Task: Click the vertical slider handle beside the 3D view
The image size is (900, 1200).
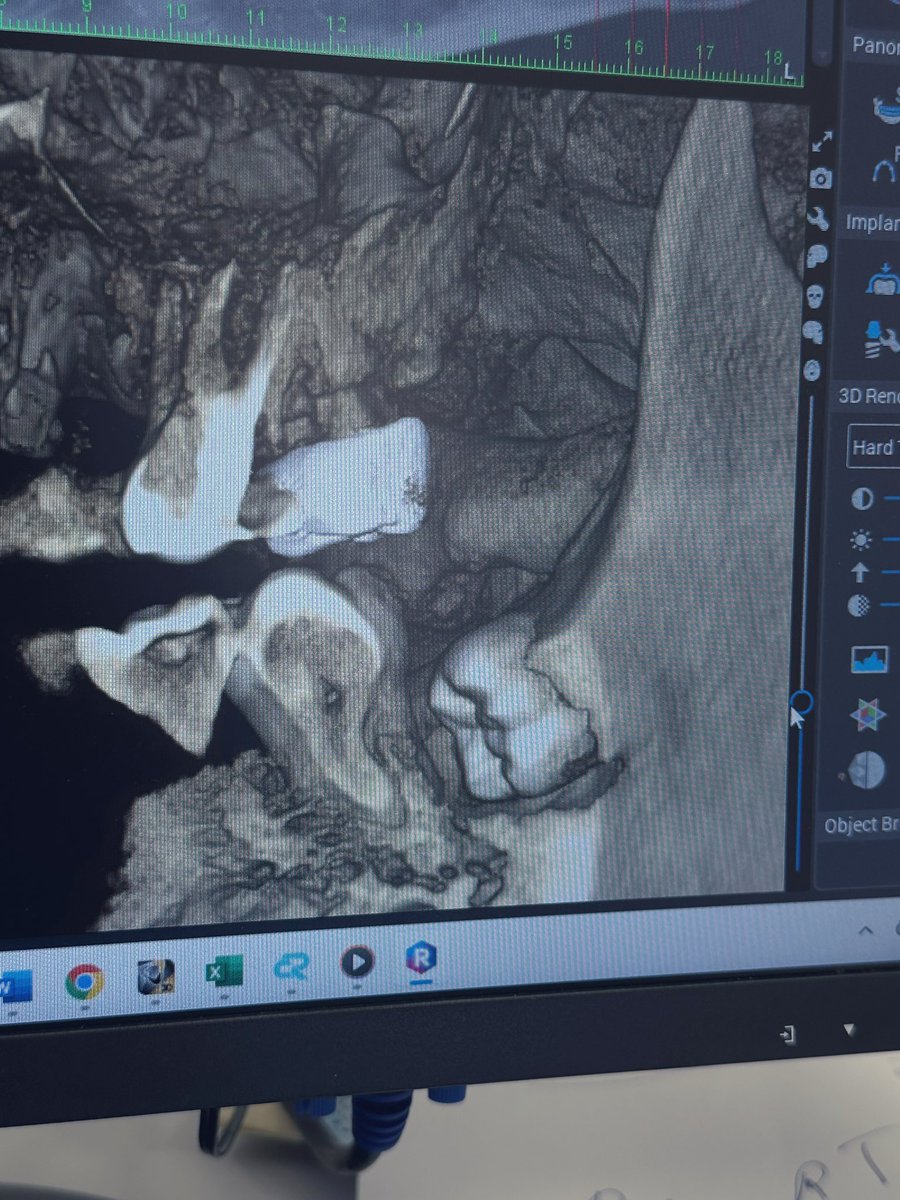Action: point(801,701)
